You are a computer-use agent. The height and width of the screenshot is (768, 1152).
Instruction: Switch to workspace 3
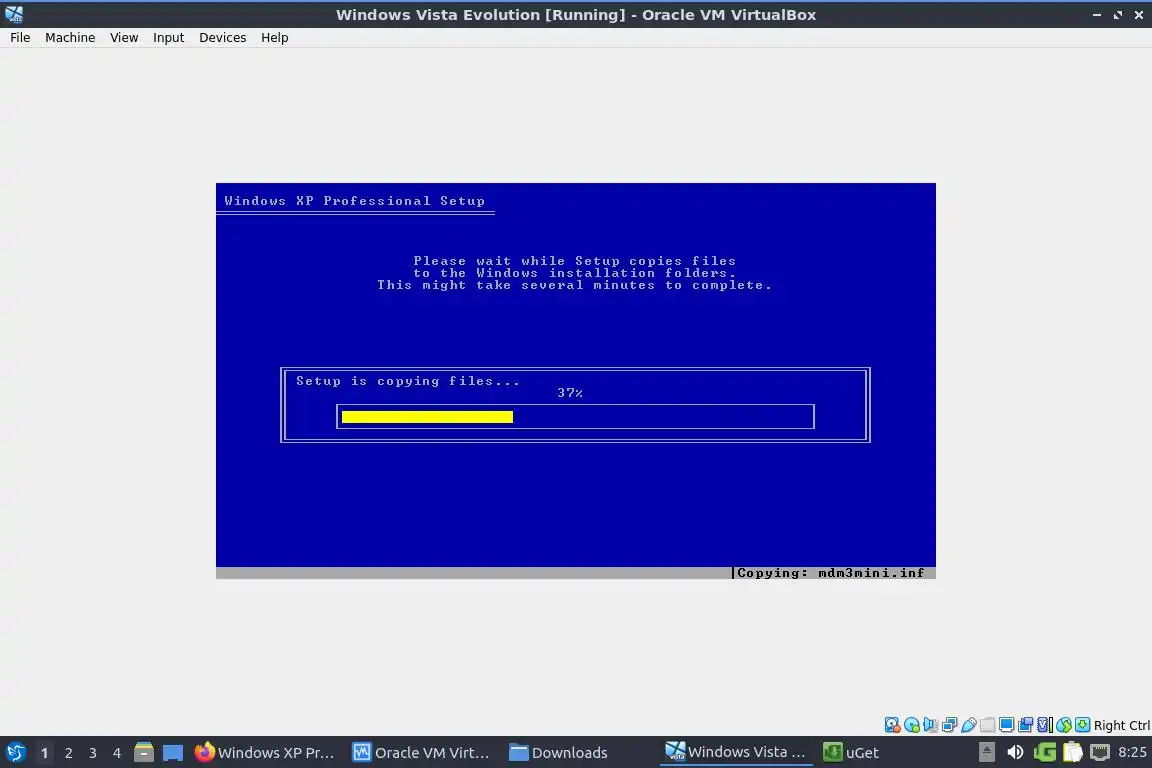pos(93,753)
